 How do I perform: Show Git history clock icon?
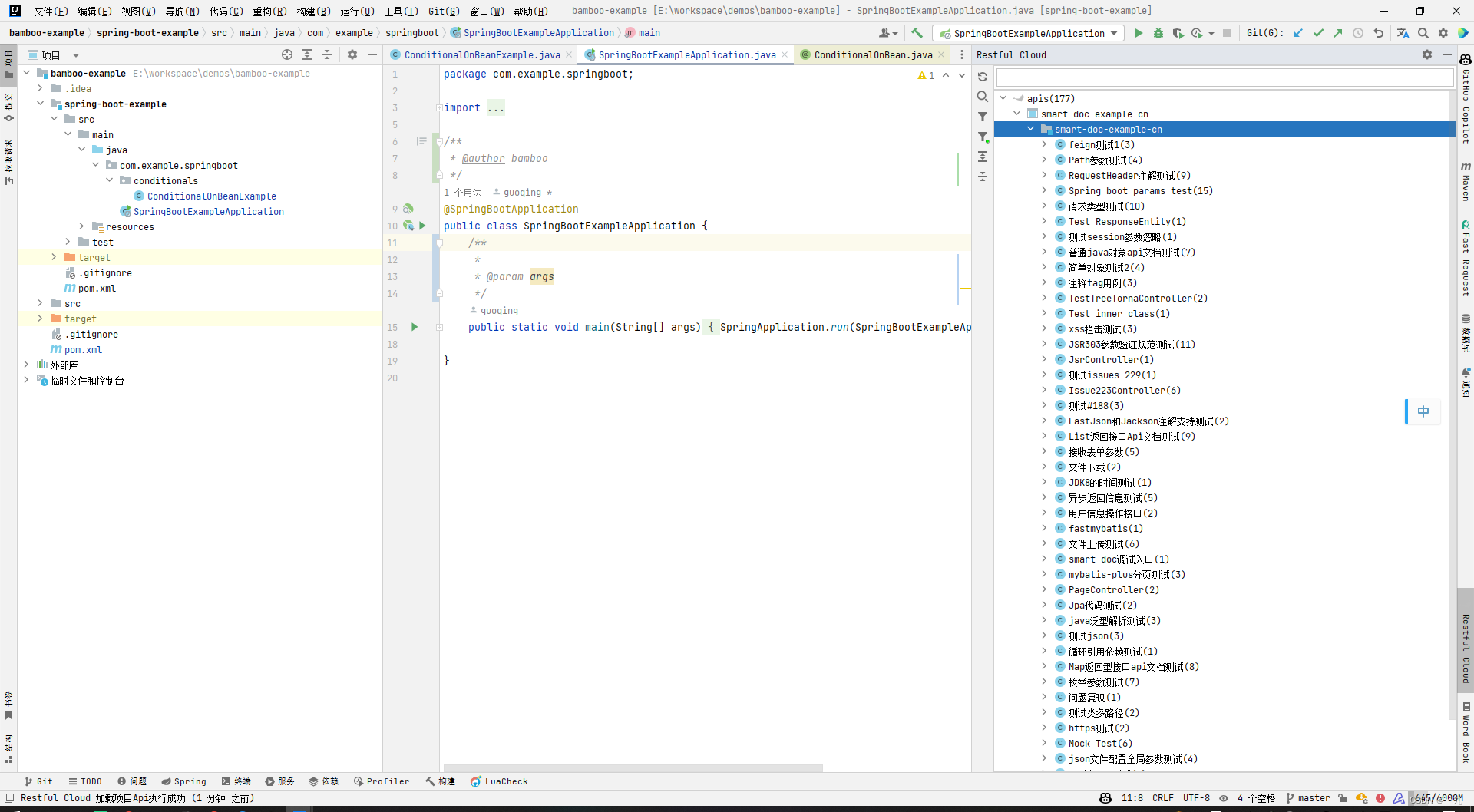[x=1358, y=33]
